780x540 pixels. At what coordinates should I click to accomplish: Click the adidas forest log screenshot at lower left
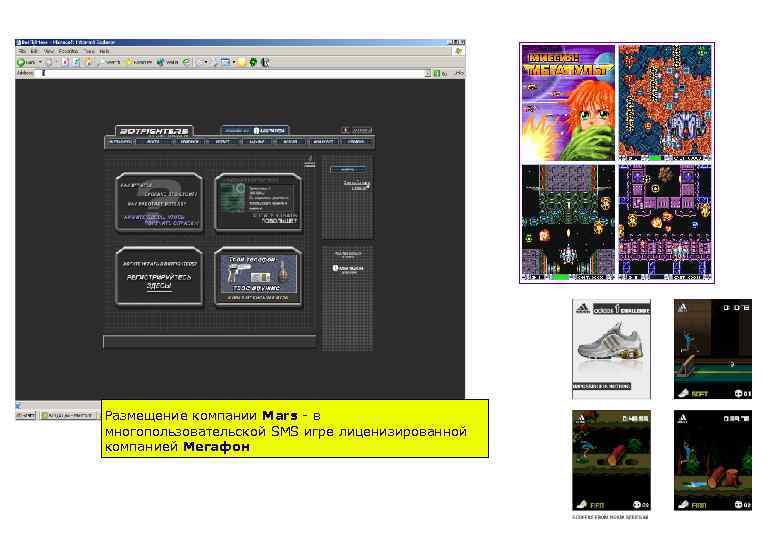pos(611,460)
